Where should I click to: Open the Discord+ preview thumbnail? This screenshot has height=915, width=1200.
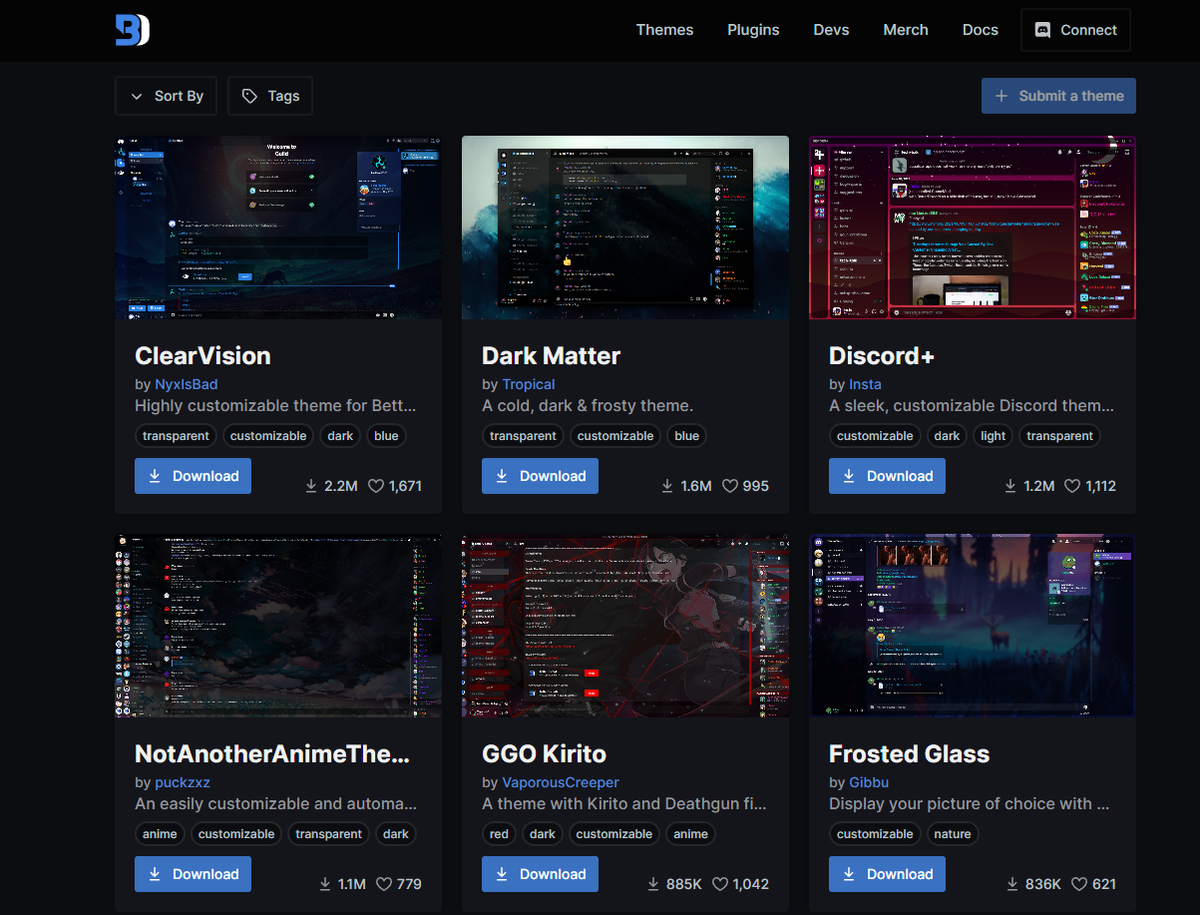point(972,228)
